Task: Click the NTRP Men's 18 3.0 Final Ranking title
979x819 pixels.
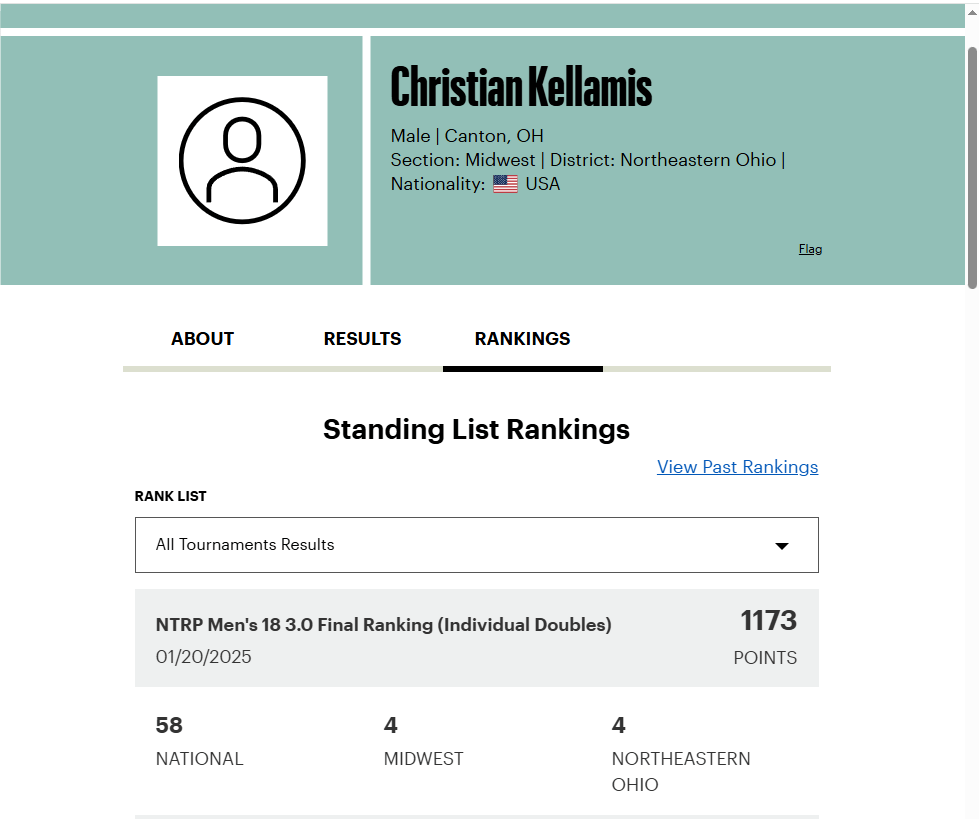Action: point(383,625)
